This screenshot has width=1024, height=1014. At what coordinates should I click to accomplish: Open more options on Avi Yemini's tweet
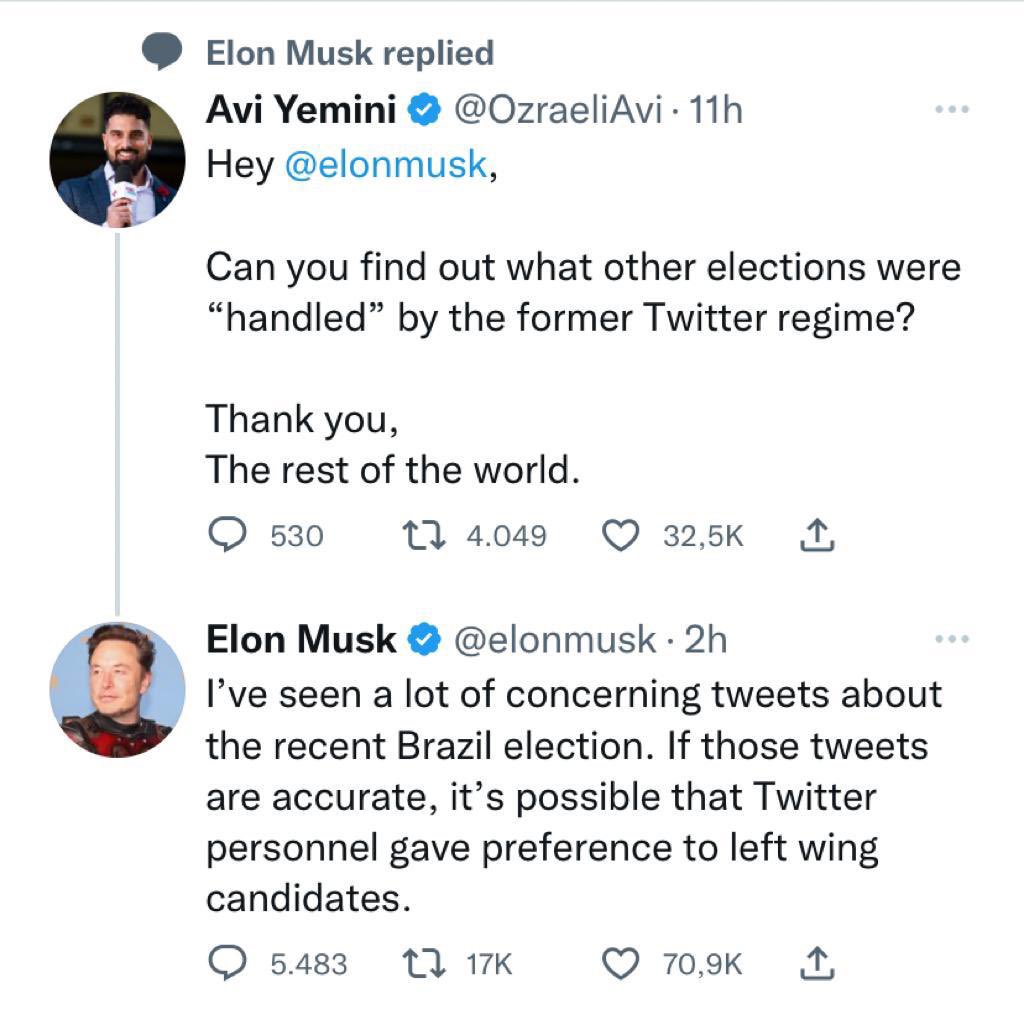951,110
